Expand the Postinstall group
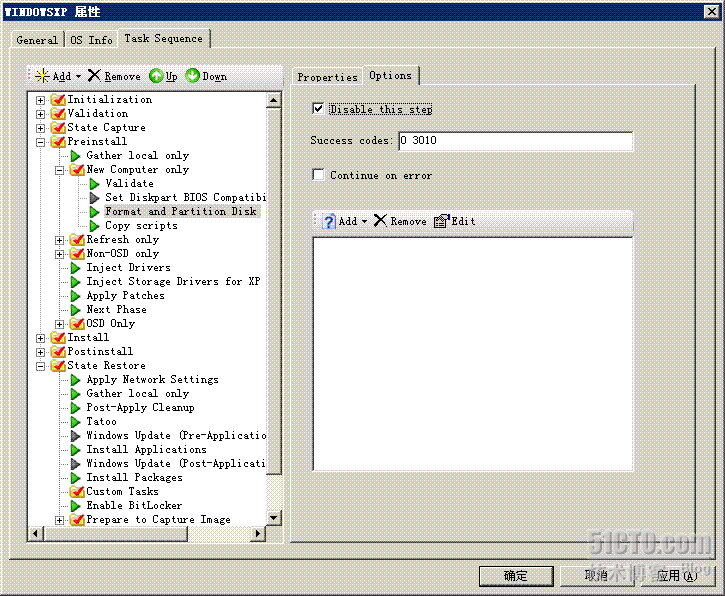Image resolution: width=725 pixels, height=596 pixels. [x=41, y=352]
